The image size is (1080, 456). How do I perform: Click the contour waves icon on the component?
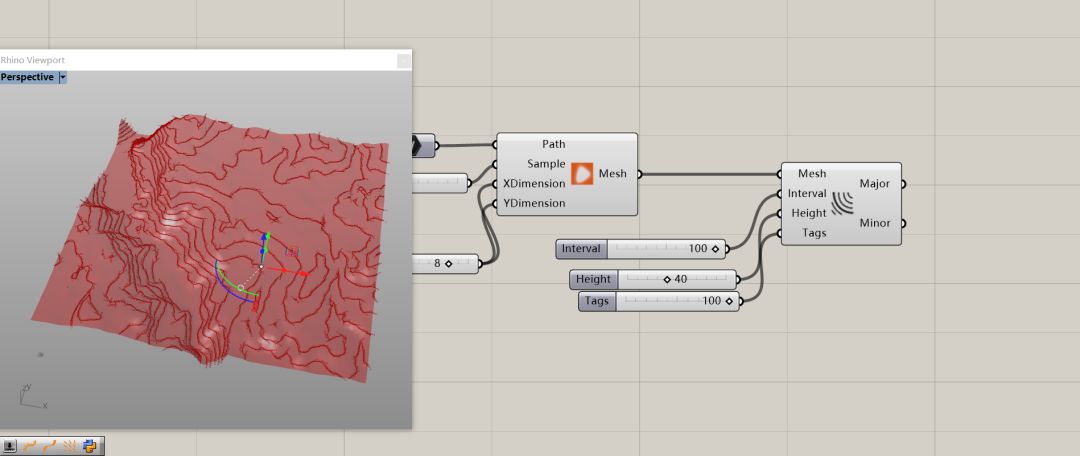click(843, 203)
